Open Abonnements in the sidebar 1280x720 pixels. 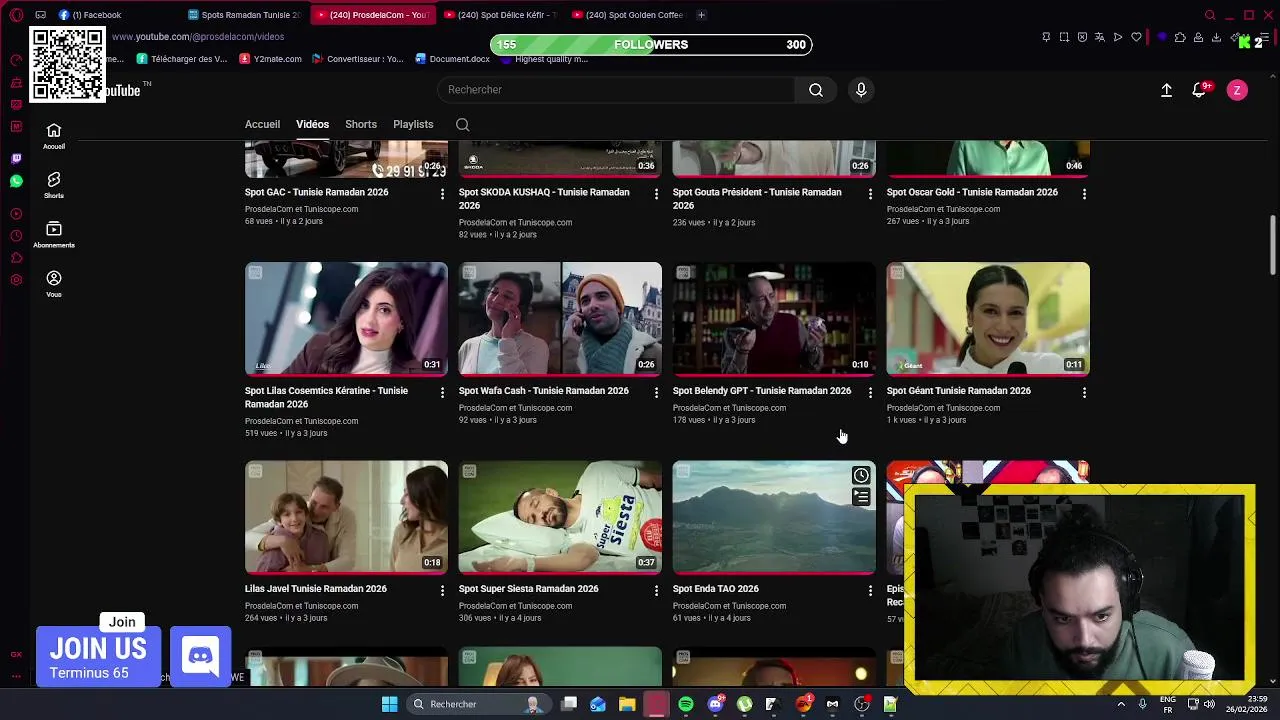click(x=54, y=234)
